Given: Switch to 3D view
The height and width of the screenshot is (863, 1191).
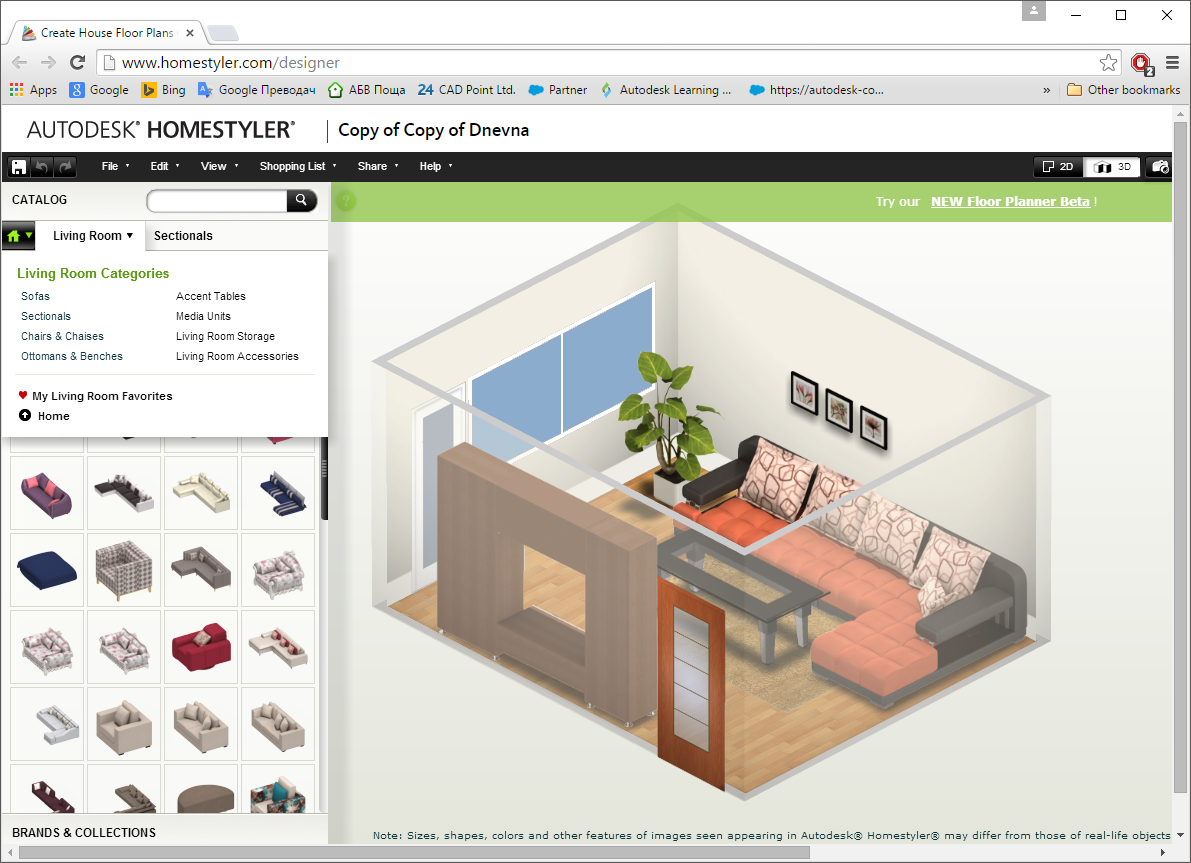Looking at the screenshot, I should pos(1113,167).
